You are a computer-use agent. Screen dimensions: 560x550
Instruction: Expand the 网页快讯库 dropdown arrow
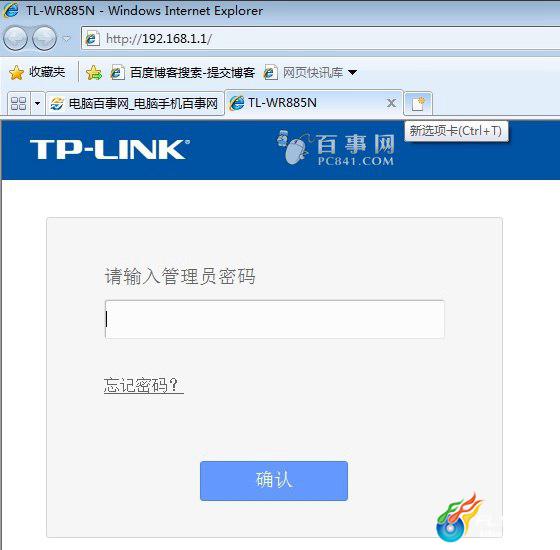[x=352, y=72]
